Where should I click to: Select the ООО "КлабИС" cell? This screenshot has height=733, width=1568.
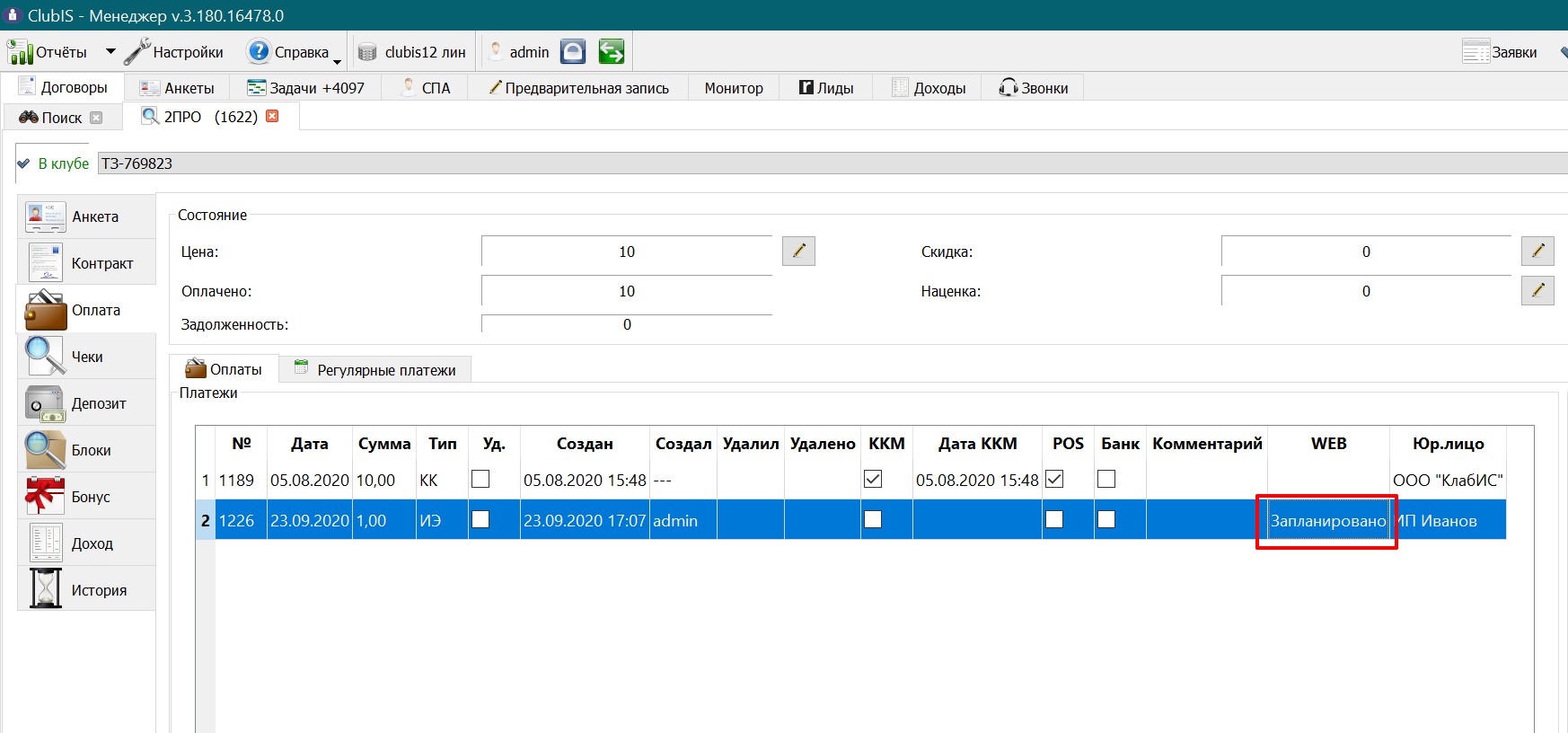pyautogui.click(x=1448, y=480)
